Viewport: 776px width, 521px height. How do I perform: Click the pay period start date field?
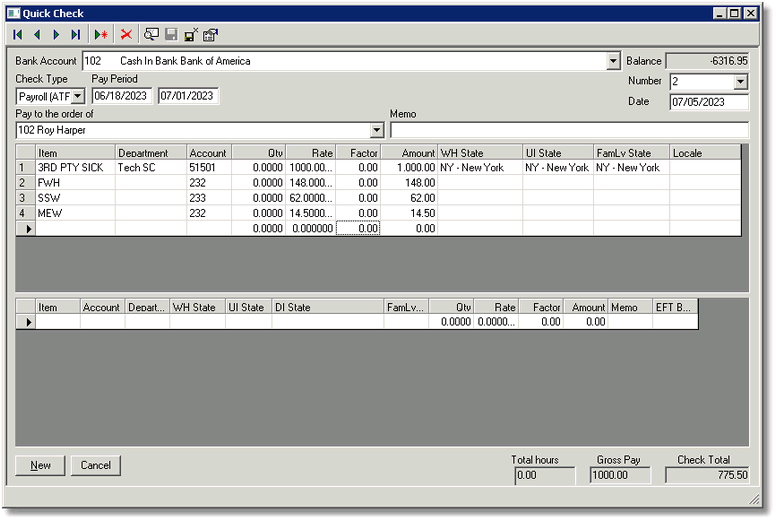122,96
